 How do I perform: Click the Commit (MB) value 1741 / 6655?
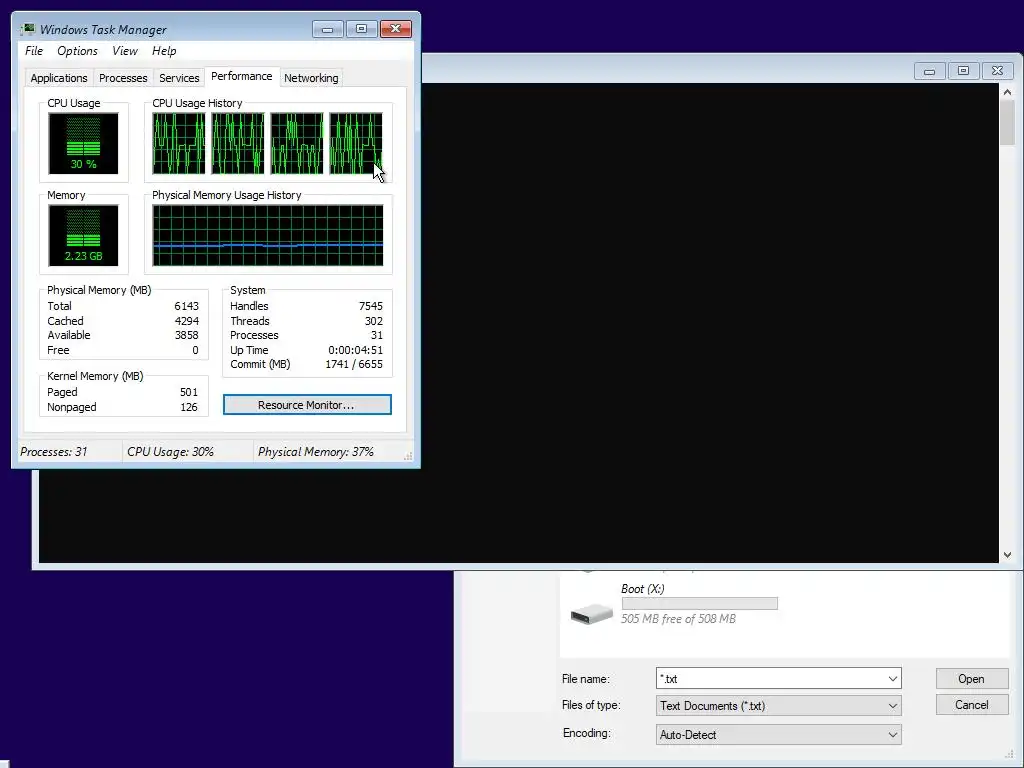354,364
